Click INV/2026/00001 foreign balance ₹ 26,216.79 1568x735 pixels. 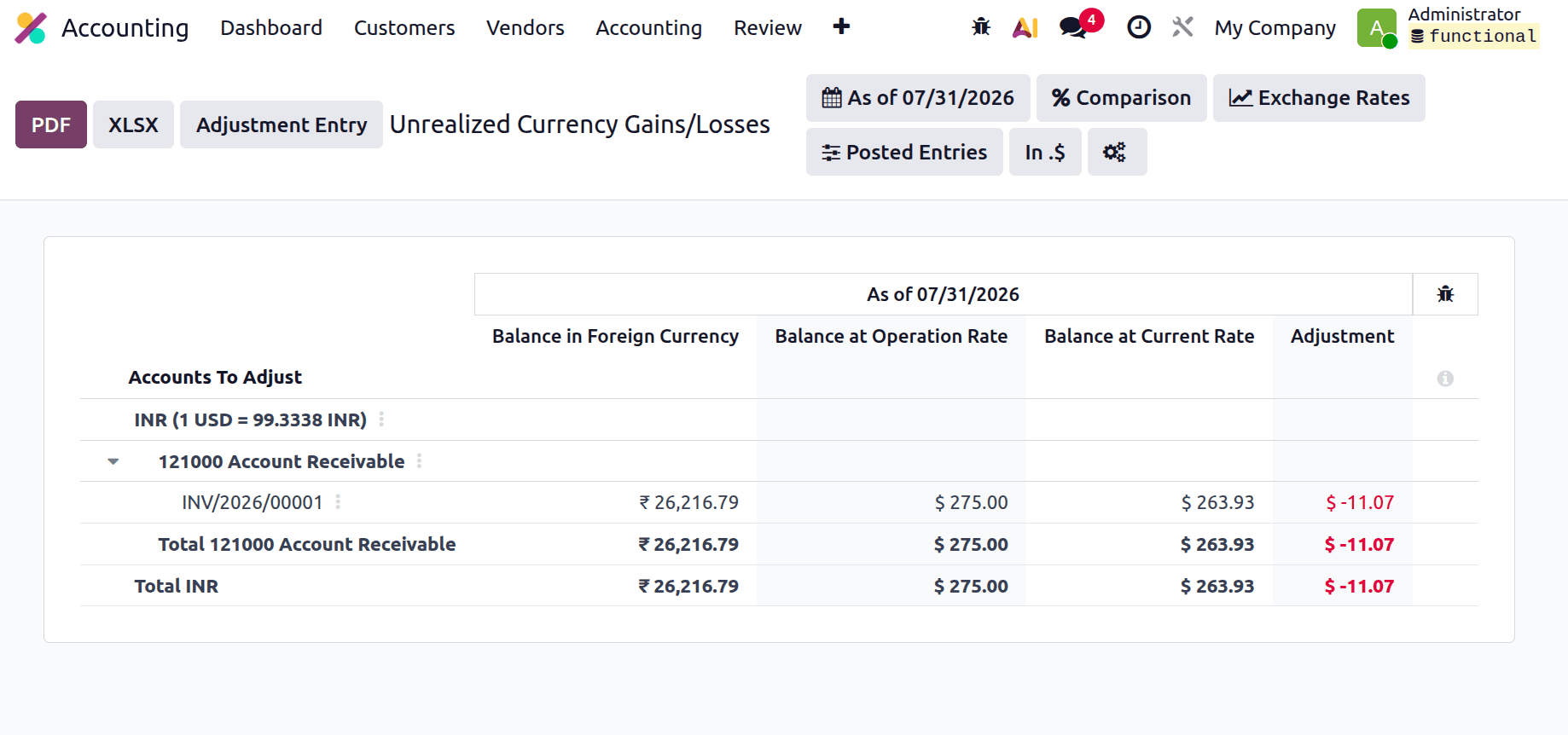[x=689, y=502]
